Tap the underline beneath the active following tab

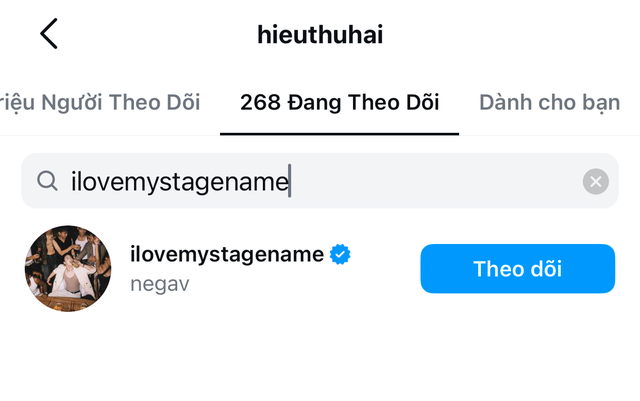[339, 133]
